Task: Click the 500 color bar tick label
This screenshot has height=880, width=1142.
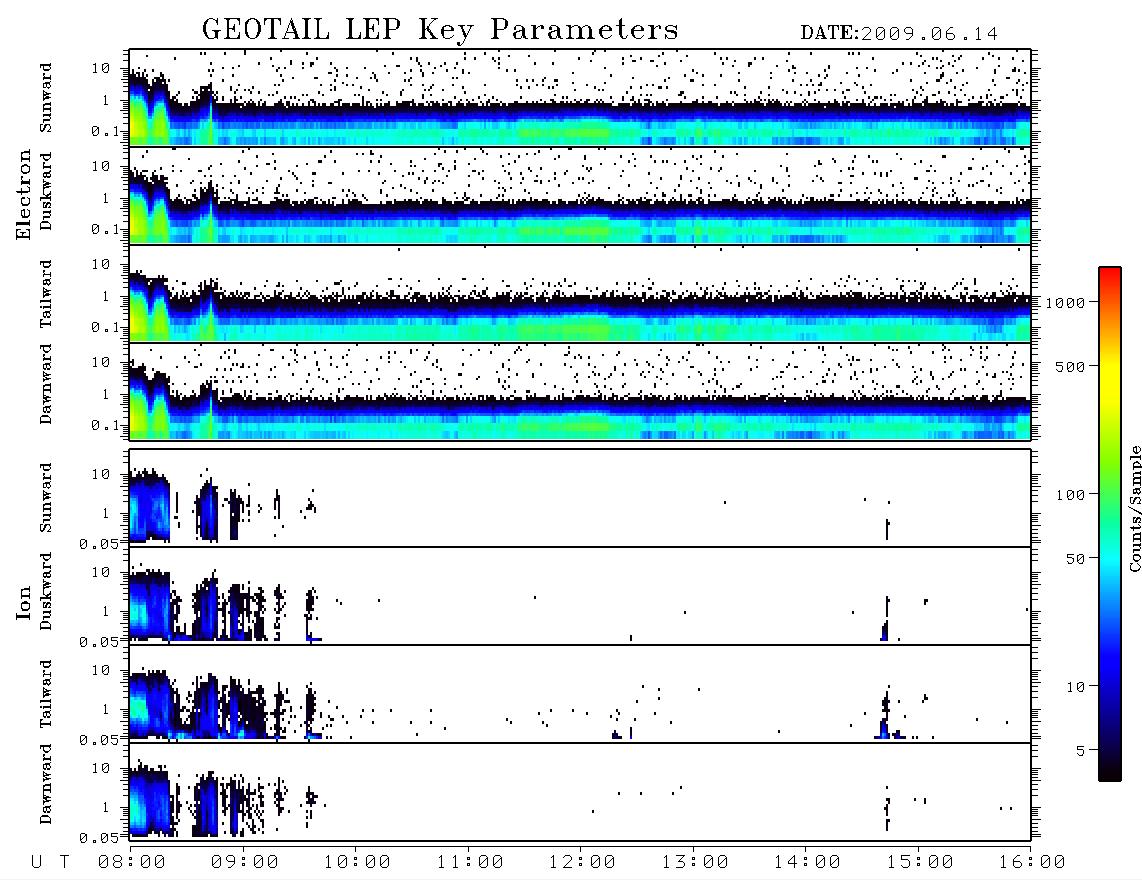Action: coord(1071,366)
